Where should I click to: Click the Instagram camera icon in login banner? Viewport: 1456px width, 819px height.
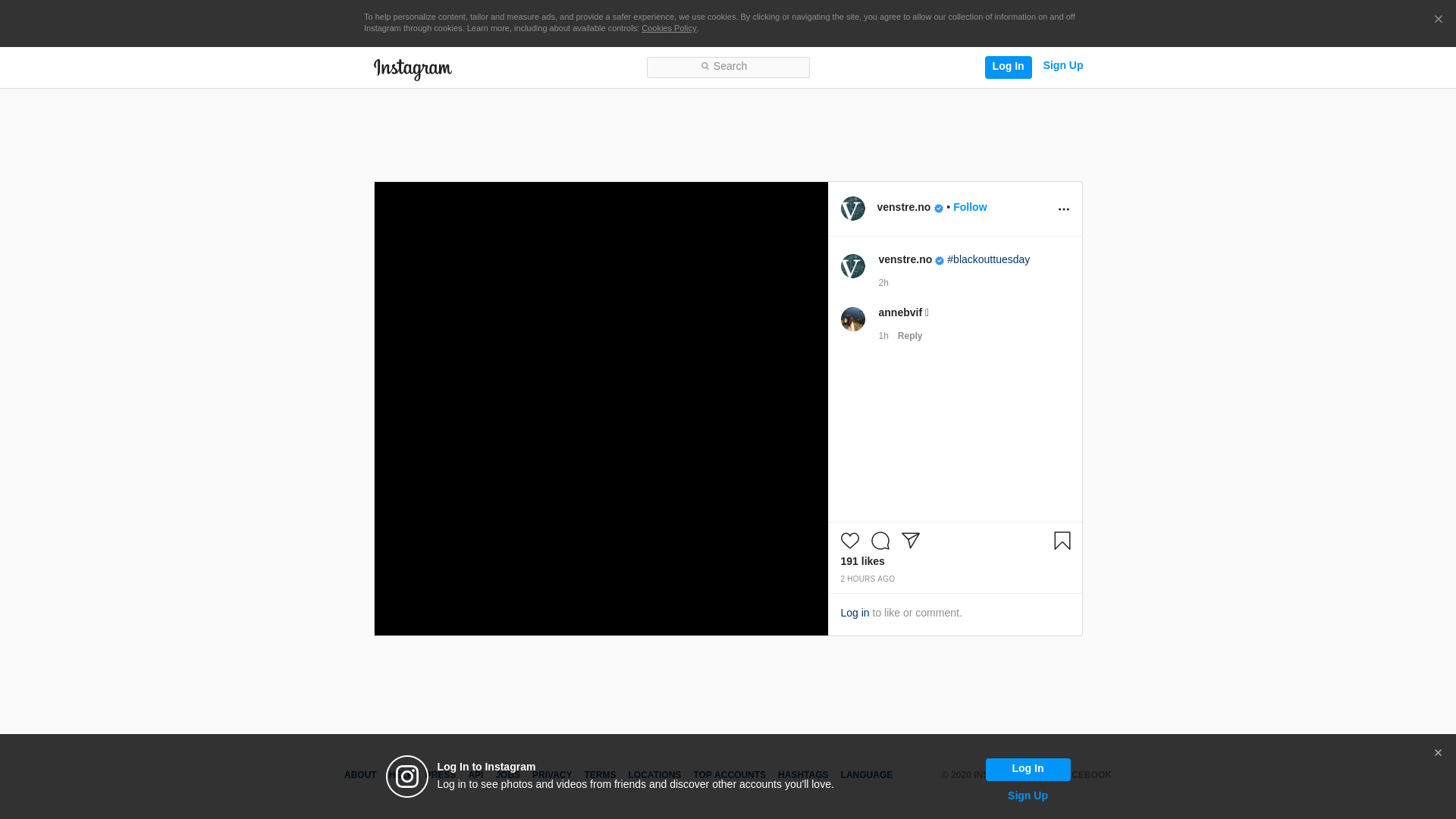click(407, 777)
